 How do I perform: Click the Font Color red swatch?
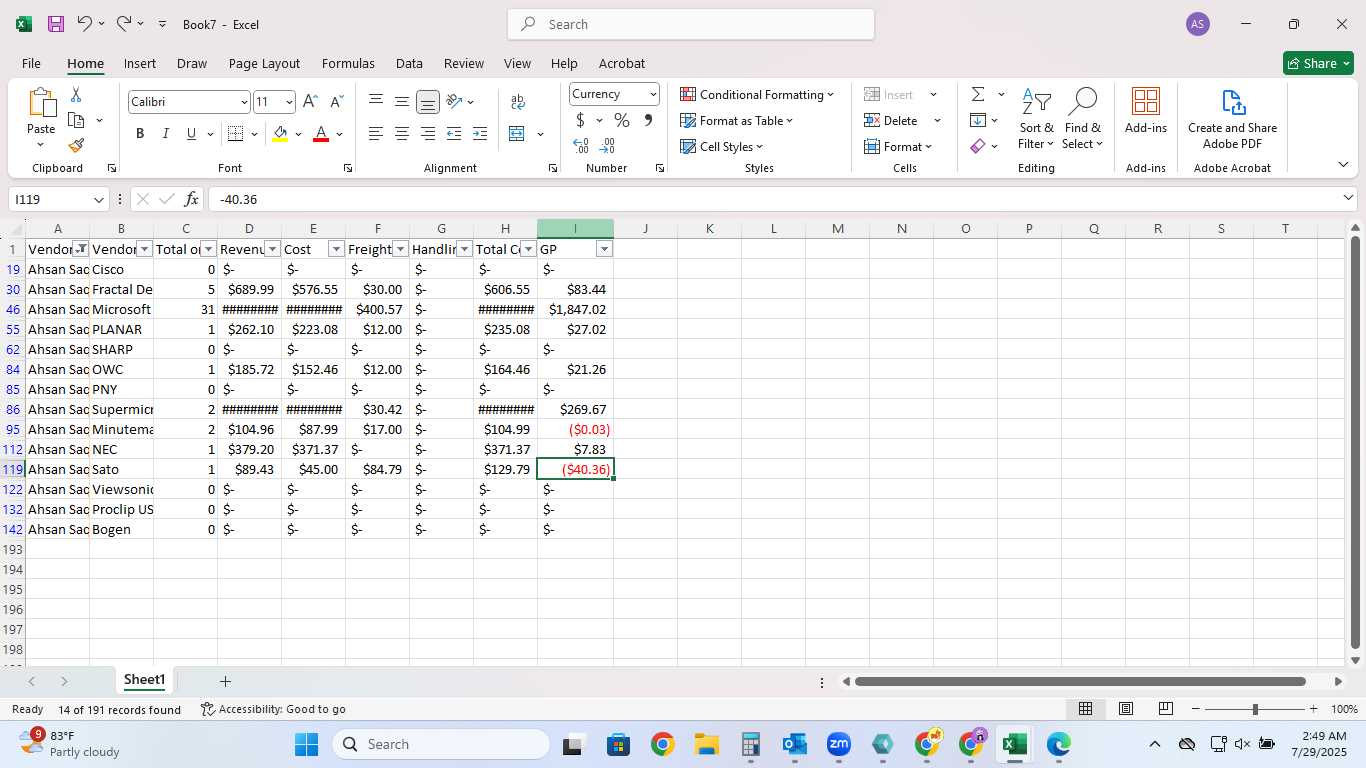[321, 133]
